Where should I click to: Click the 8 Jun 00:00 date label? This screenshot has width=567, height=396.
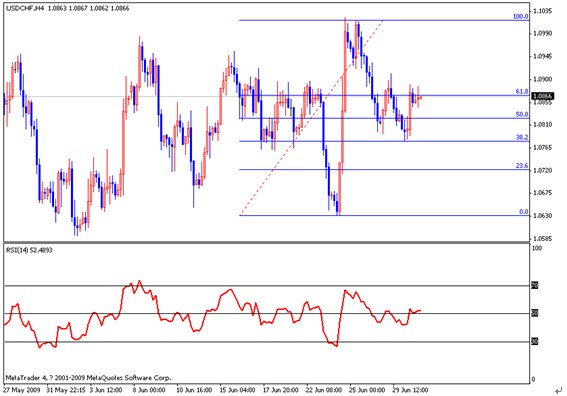pyautogui.click(x=149, y=390)
